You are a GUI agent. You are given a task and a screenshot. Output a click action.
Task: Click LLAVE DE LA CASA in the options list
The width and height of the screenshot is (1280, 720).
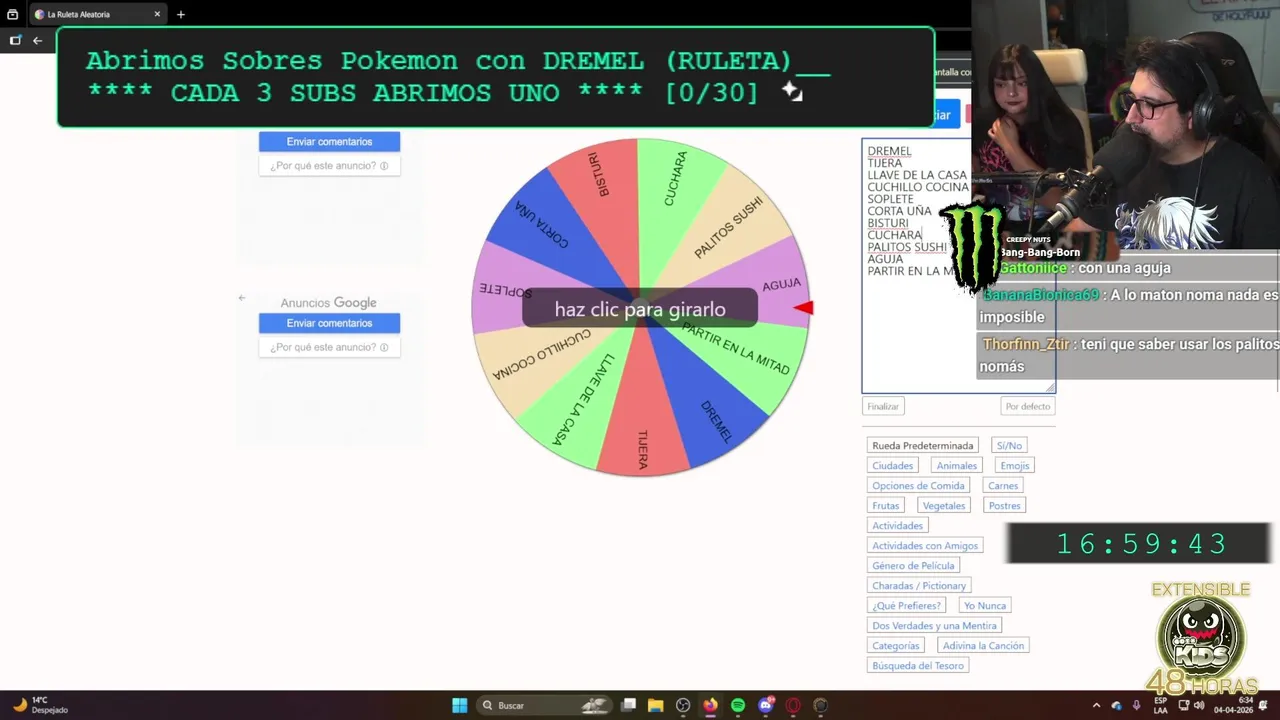click(917, 175)
